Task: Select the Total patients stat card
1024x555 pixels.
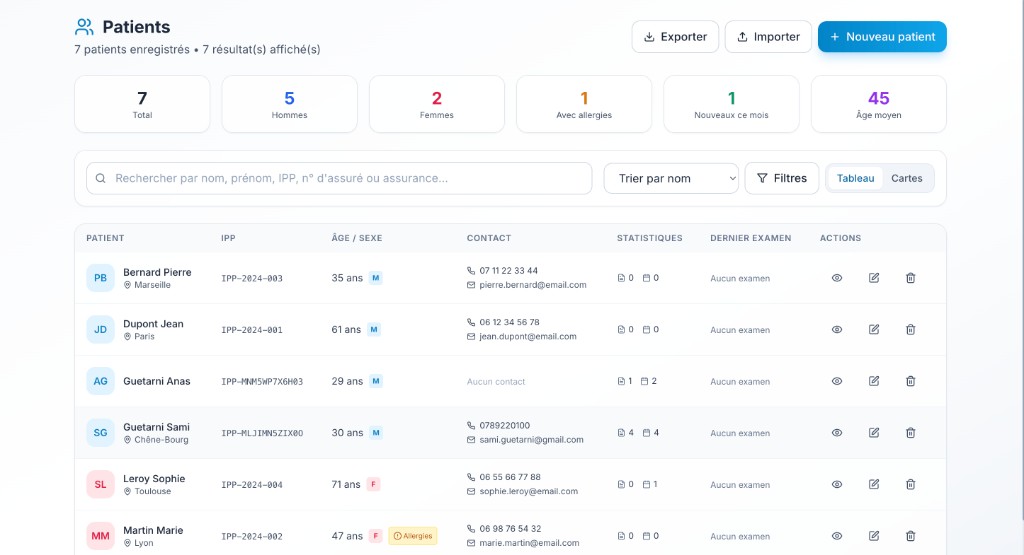Action: click(142, 104)
